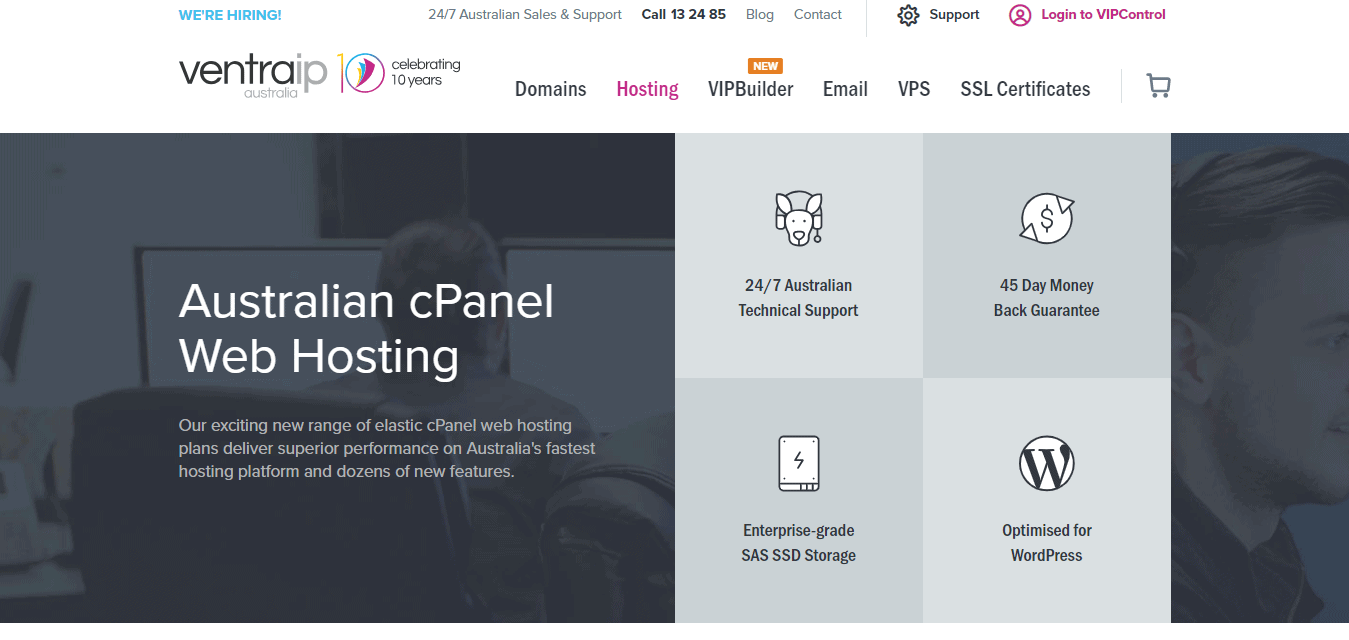Click the Enterprise-grade SAS SSD Storage label
The width and height of the screenshot is (1349, 640).
tap(798, 543)
